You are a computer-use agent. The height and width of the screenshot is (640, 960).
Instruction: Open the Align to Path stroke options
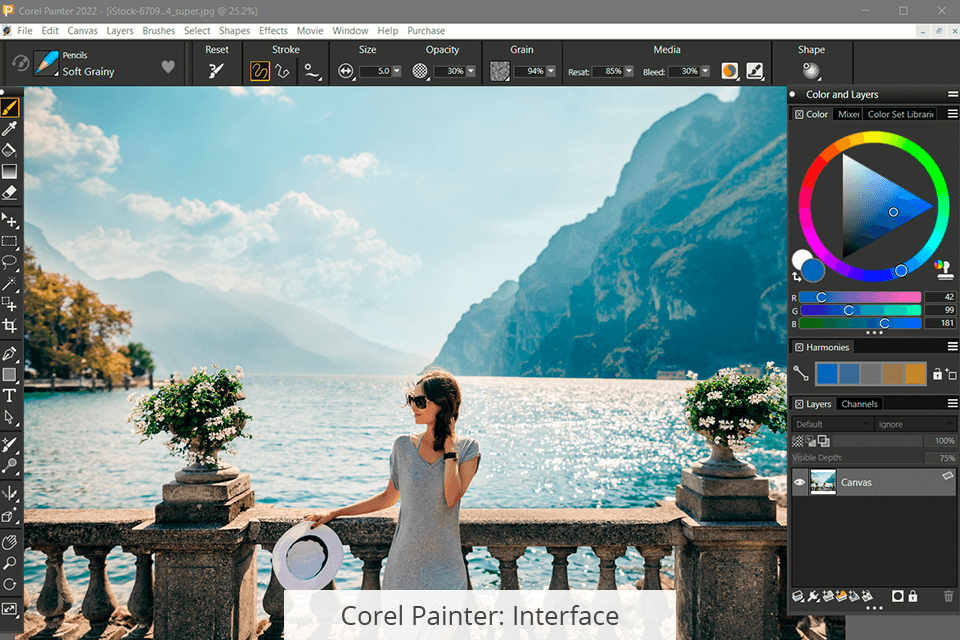tap(312, 72)
